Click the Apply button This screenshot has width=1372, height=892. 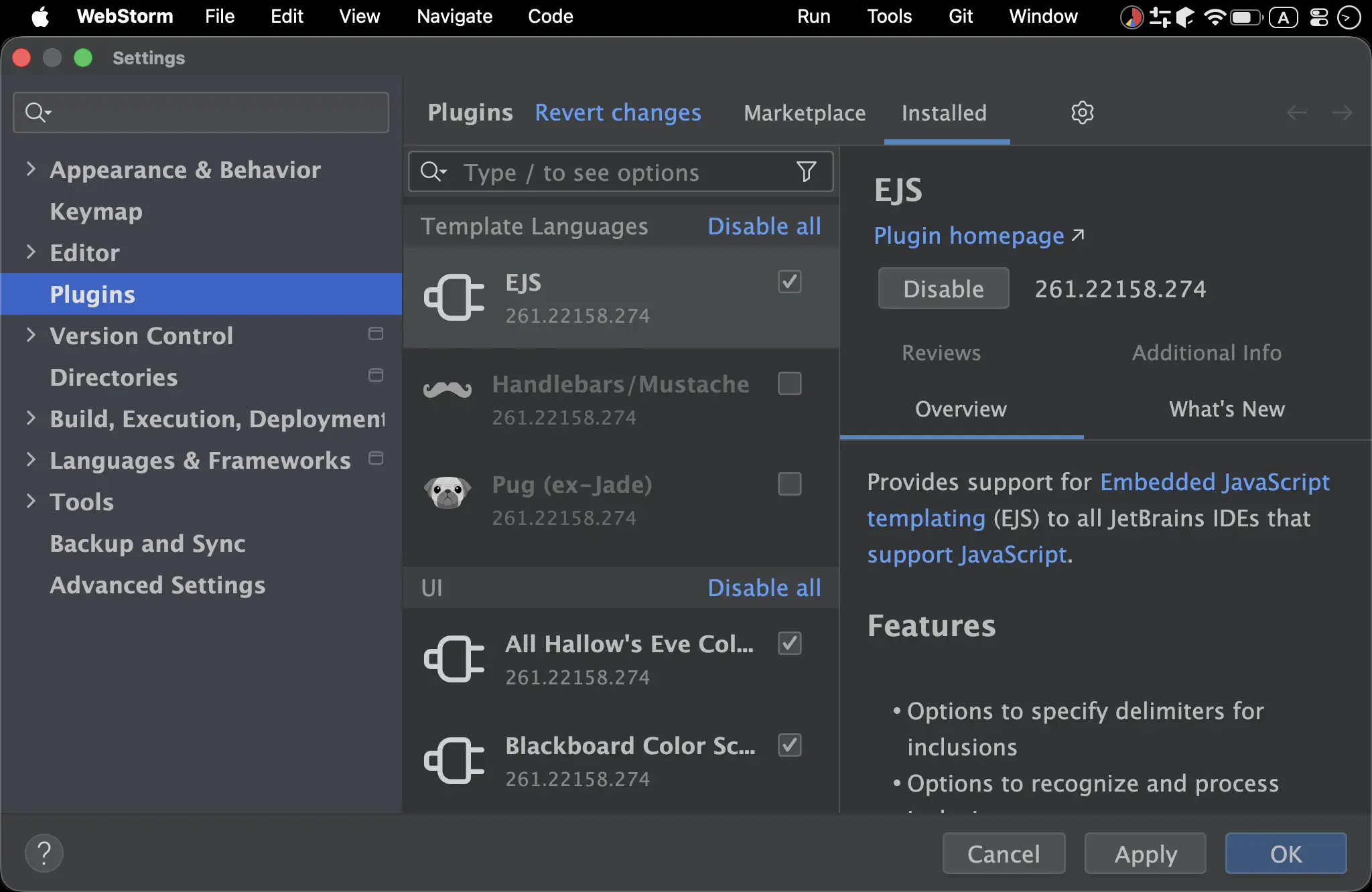point(1146,854)
